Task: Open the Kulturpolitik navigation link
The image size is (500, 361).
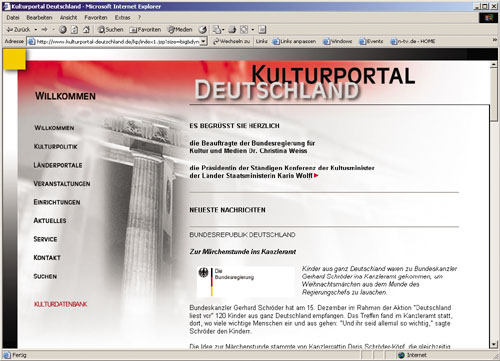Action: pos(56,147)
